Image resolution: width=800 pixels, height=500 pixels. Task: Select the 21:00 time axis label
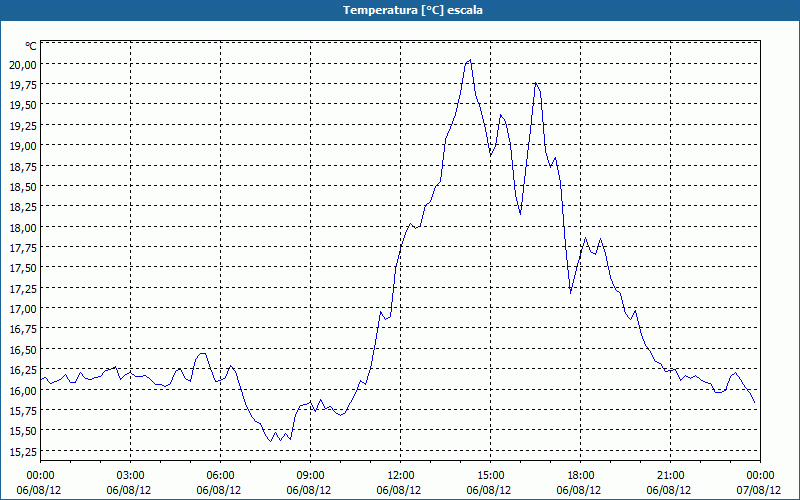(670, 476)
